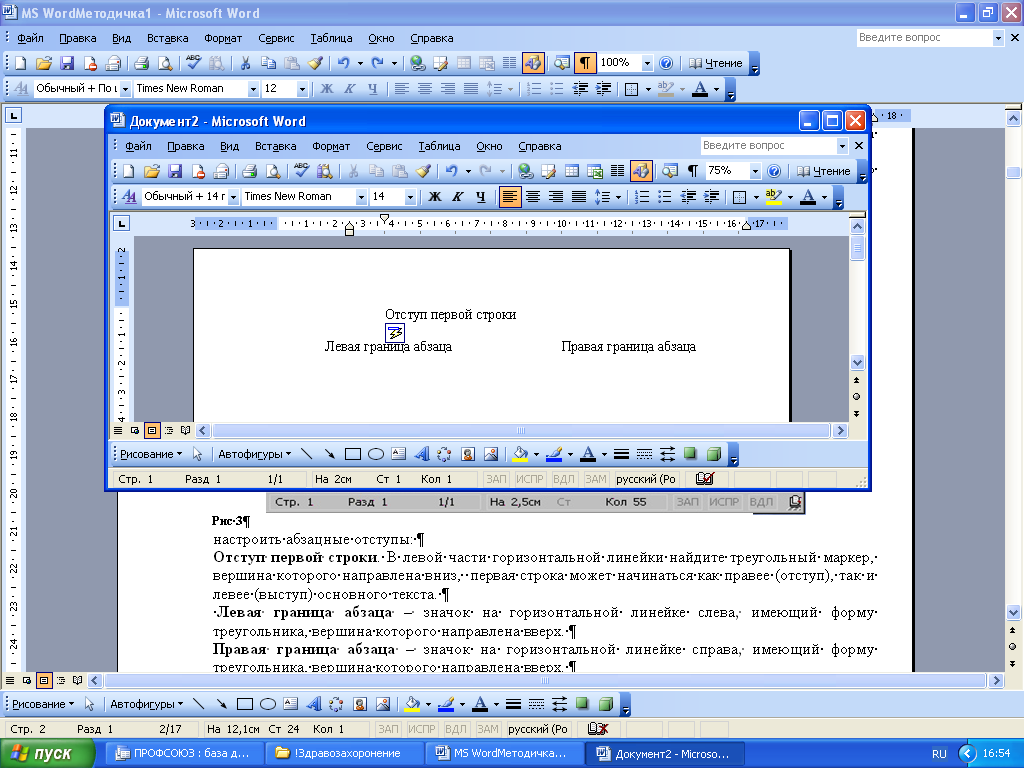Viewport: 1024px width, 768px height.
Task: Click Save icon in MS WordМетодичка1 toolbar
Action: 67,63
